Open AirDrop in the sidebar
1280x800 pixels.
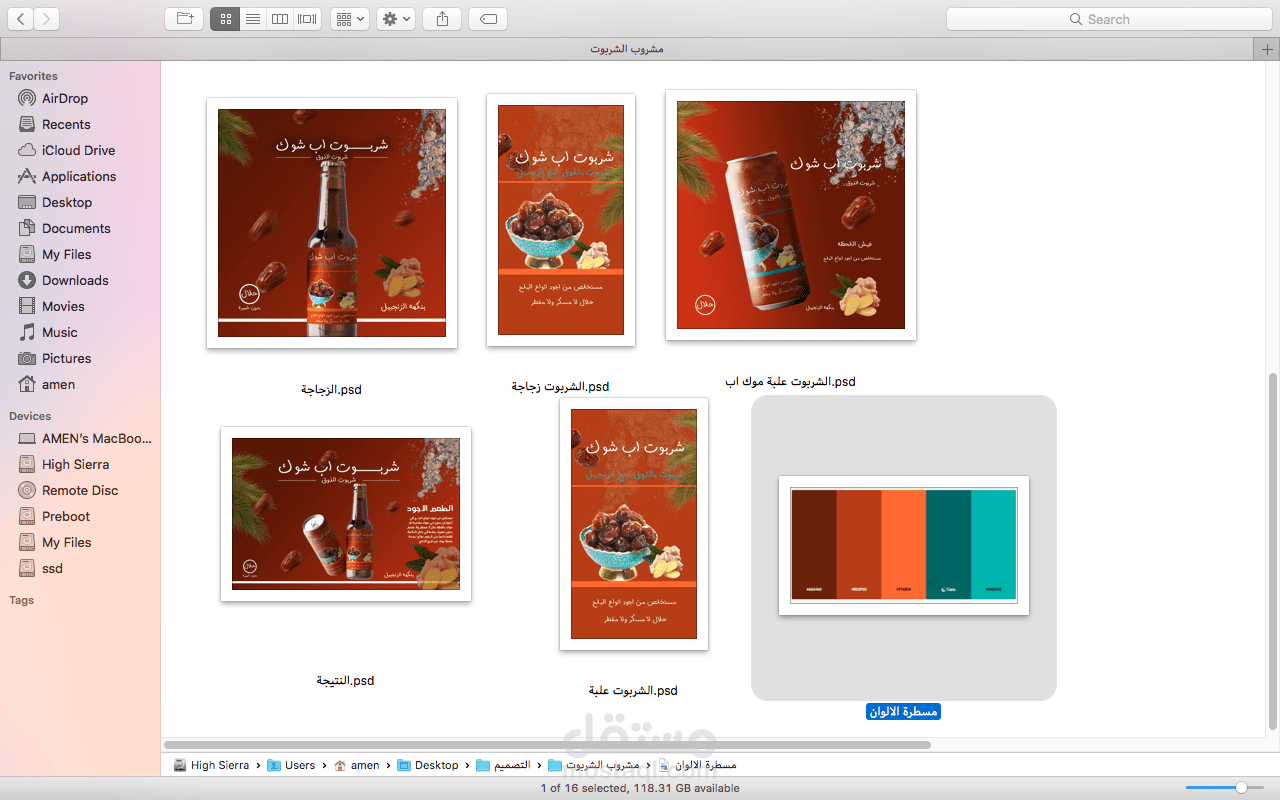click(x=65, y=98)
